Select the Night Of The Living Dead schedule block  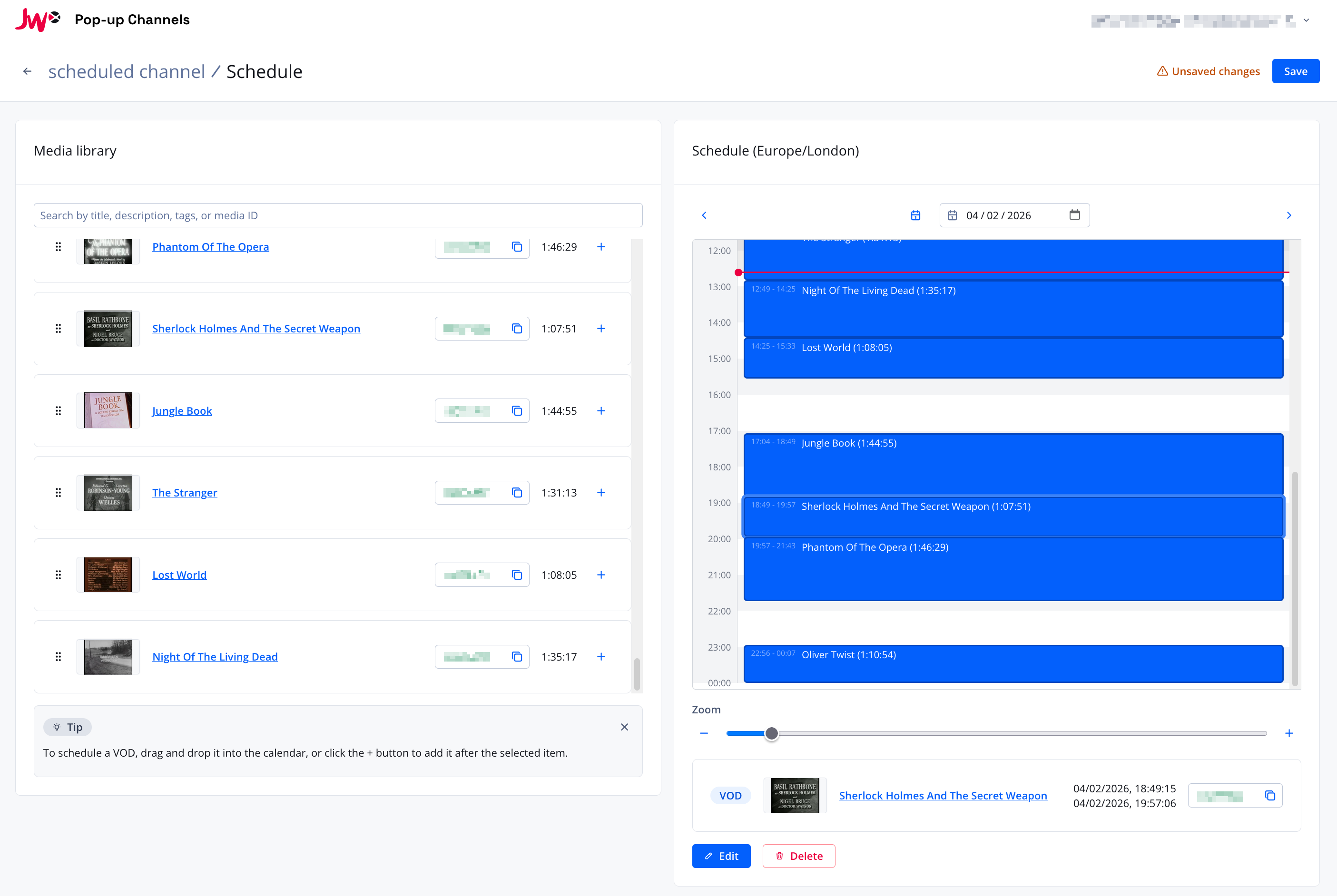pos(1013,309)
